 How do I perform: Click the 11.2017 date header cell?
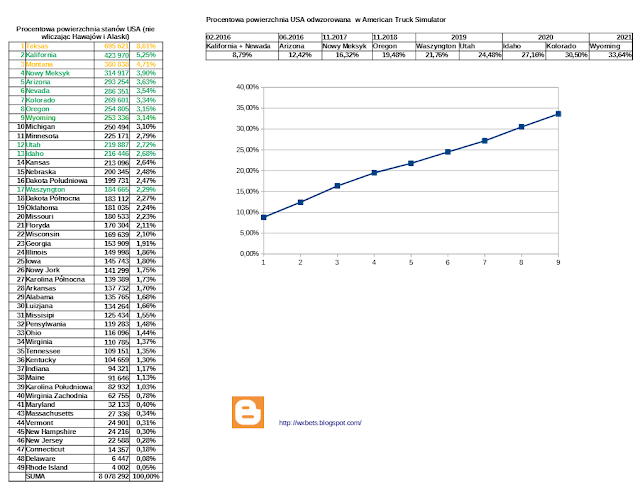tap(347, 37)
